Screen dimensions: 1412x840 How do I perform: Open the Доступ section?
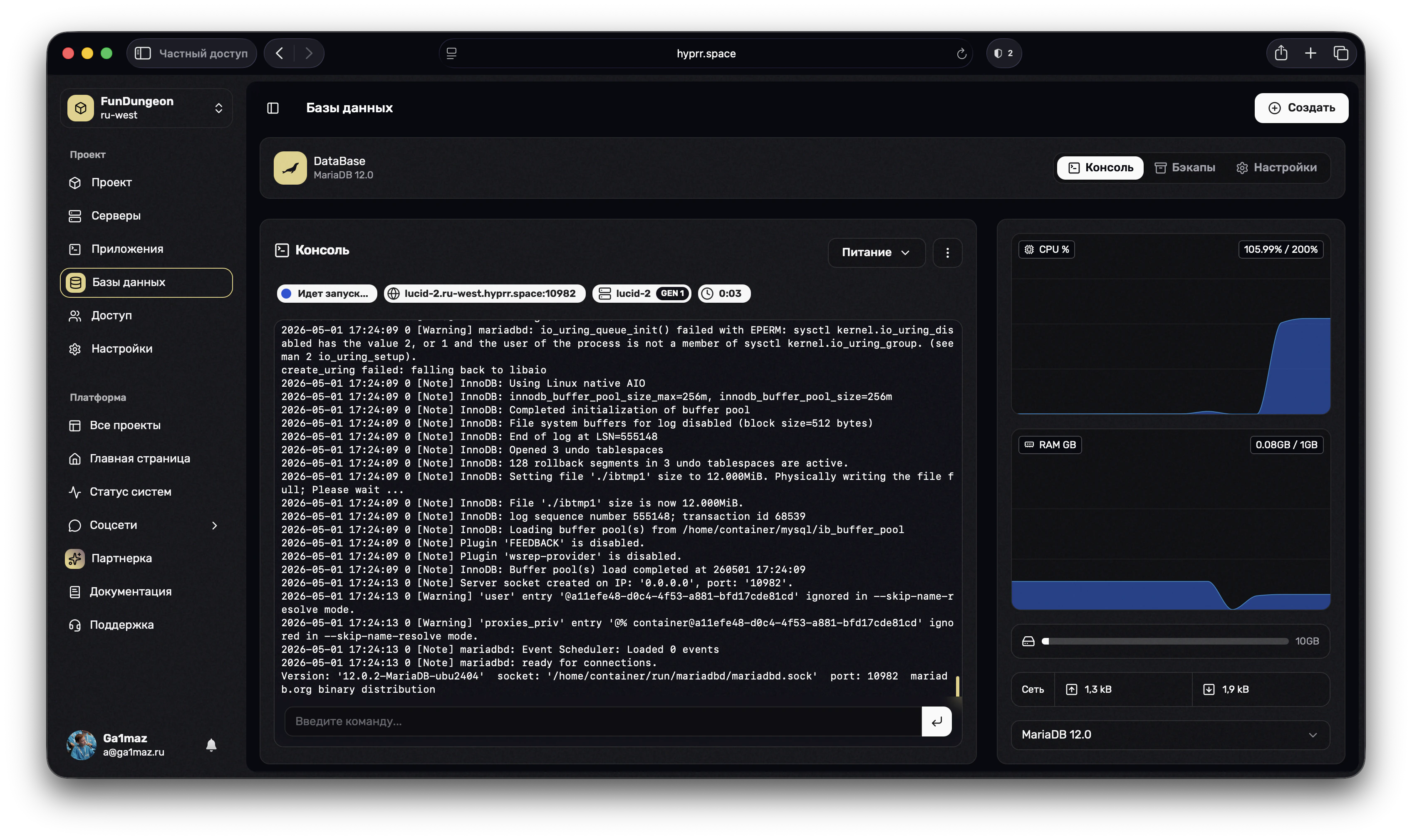pyautogui.click(x=146, y=315)
